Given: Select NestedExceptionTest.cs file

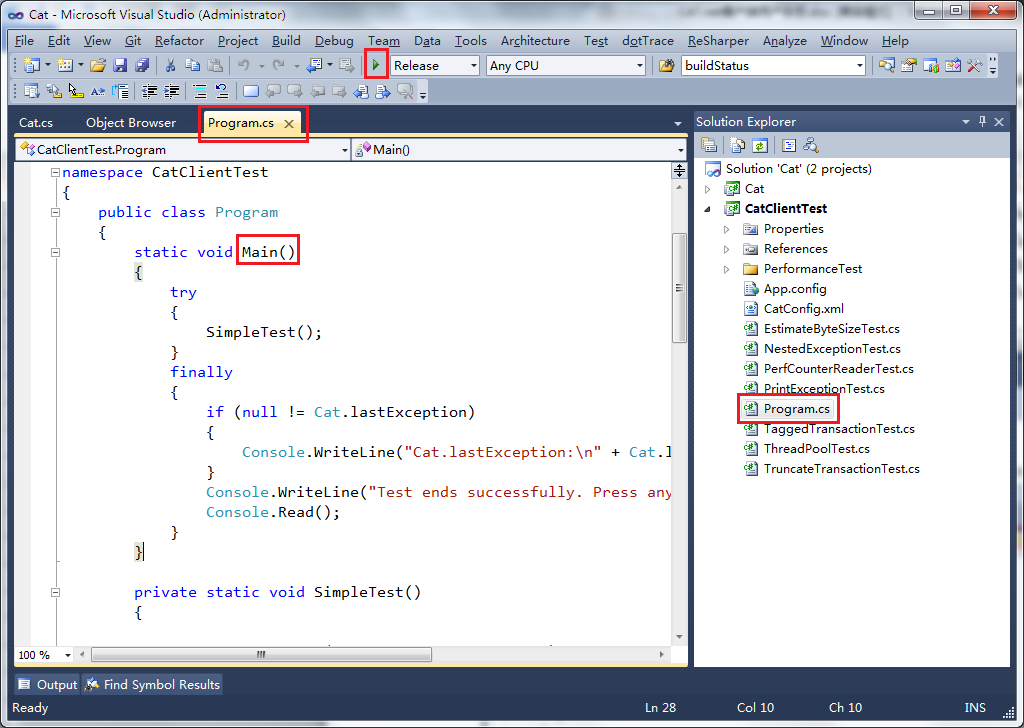Looking at the screenshot, I should 832,349.
